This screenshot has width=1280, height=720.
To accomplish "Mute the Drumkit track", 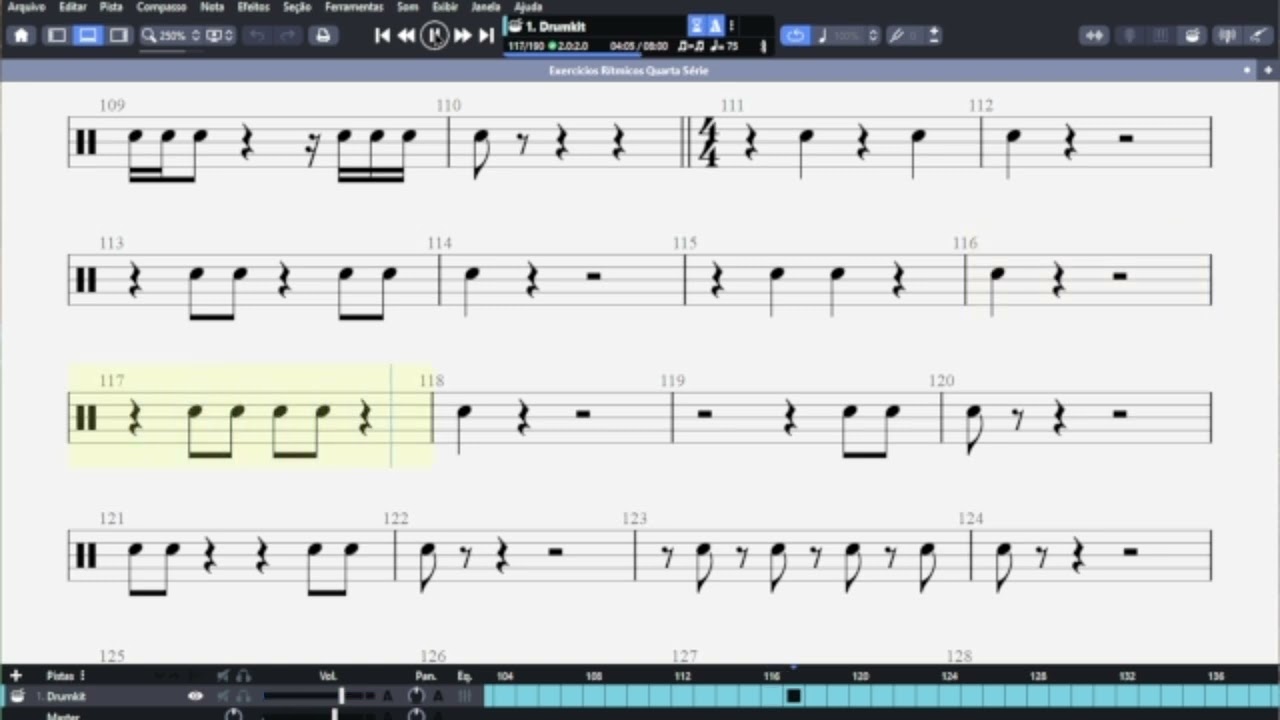I will point(223,696).
